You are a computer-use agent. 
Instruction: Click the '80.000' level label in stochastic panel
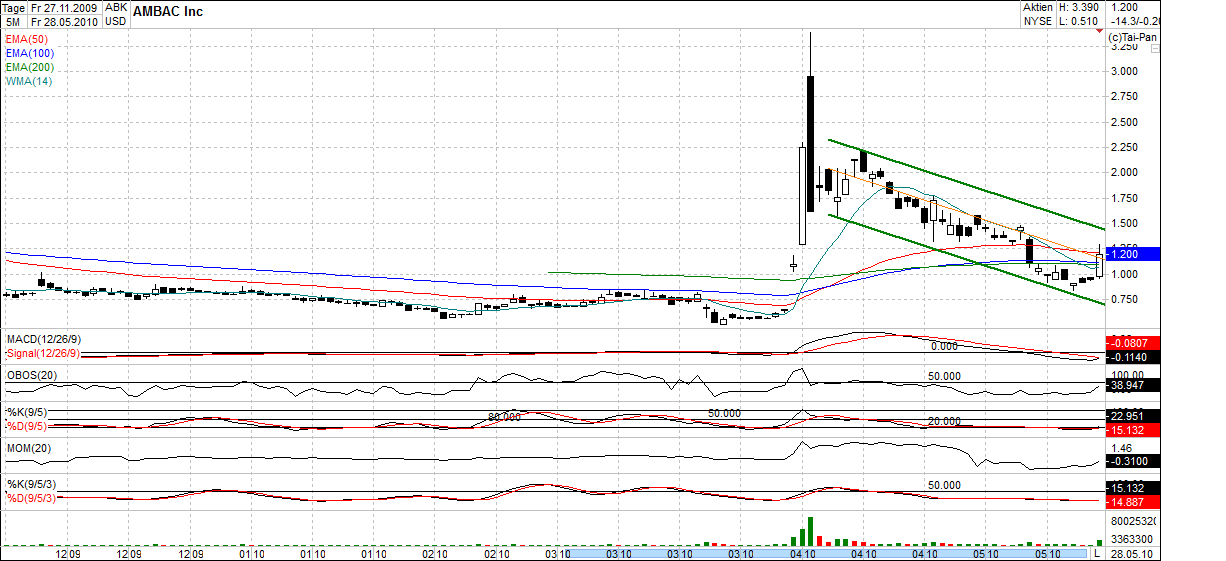506,416
